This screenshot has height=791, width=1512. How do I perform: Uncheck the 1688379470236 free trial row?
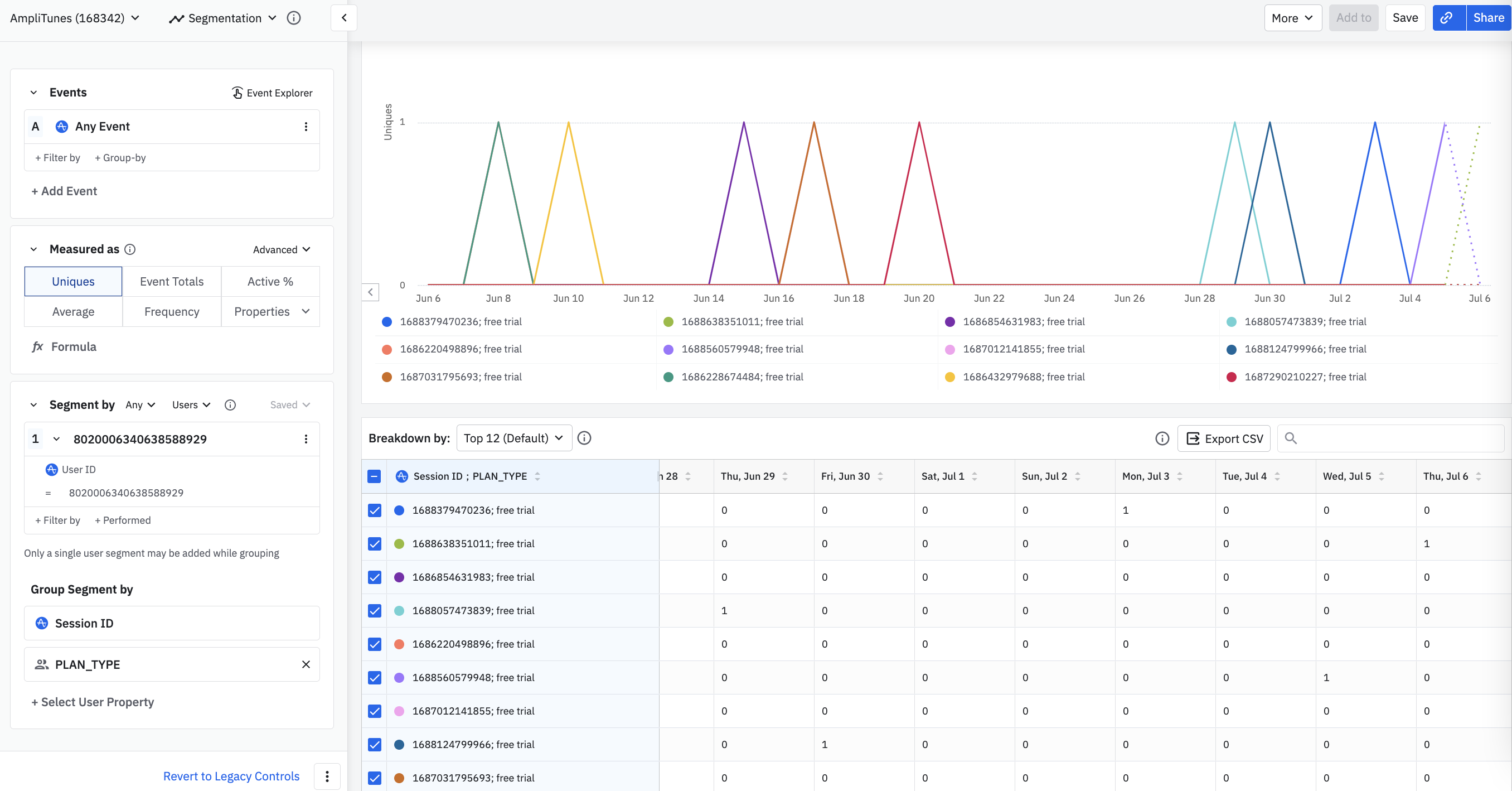tap(375, 510)
